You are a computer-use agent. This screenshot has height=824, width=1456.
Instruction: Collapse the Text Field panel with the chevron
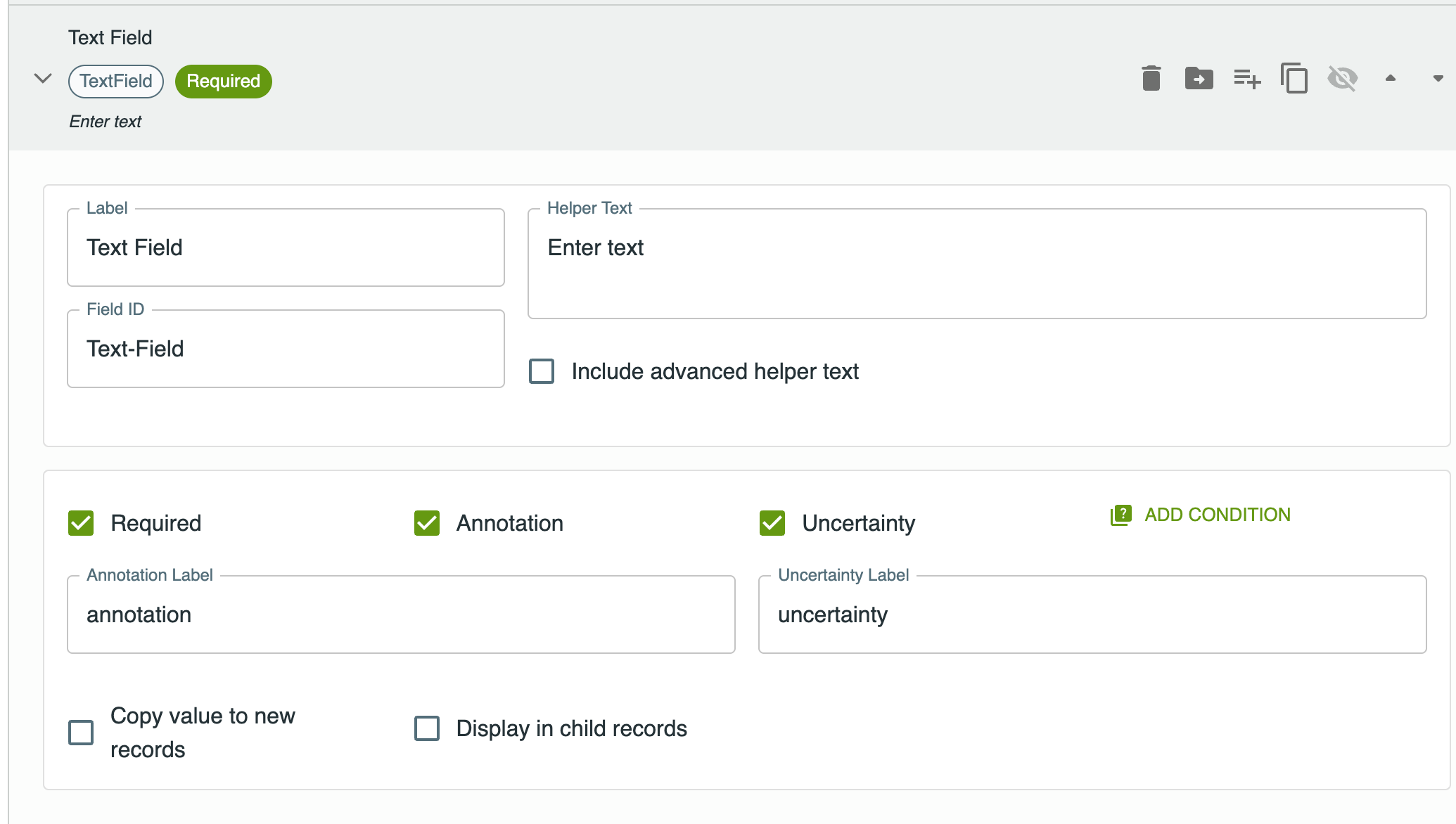42,79
